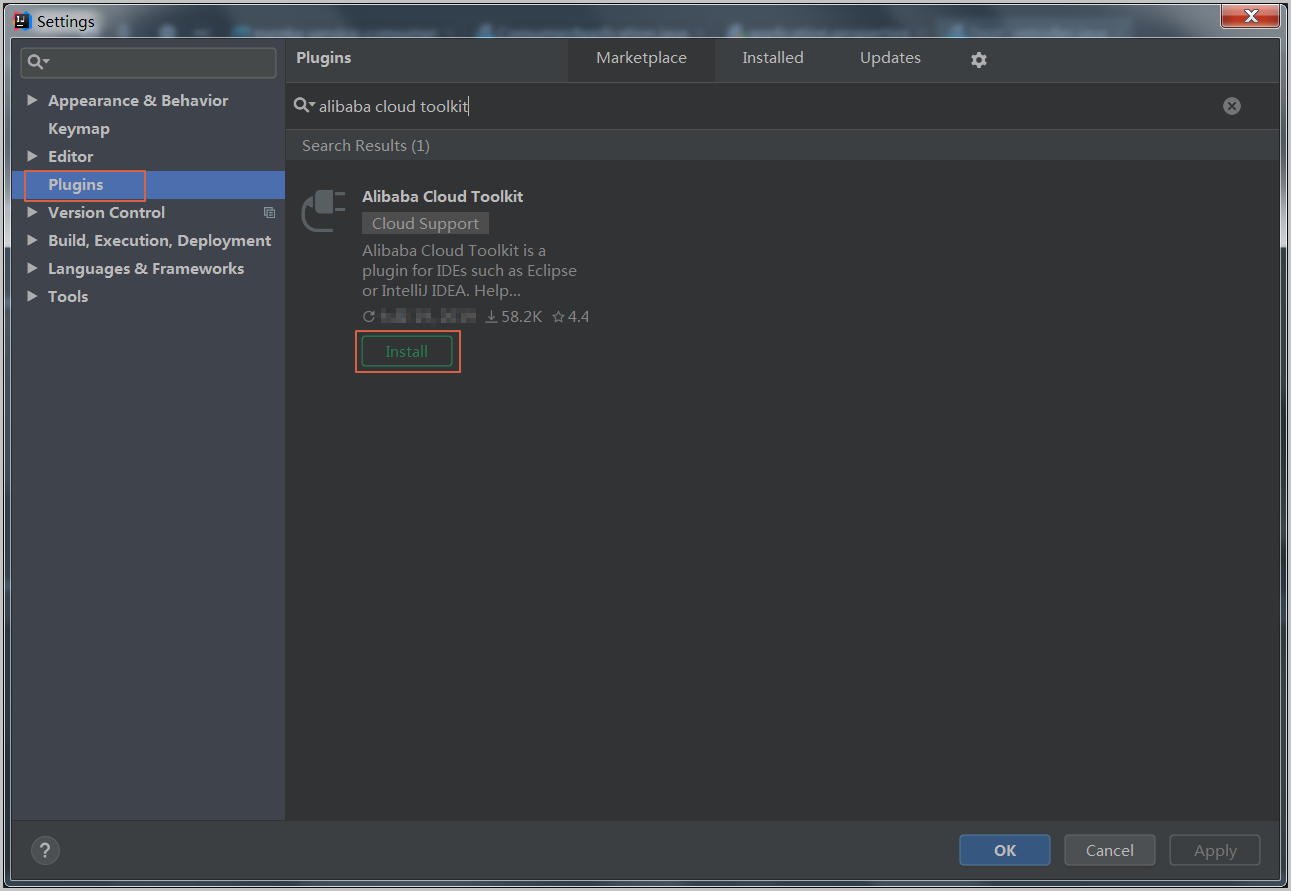Viewport: 1291px width, 891px height.
Task: Select Editor settings category
Action: [x=70, y=157]
